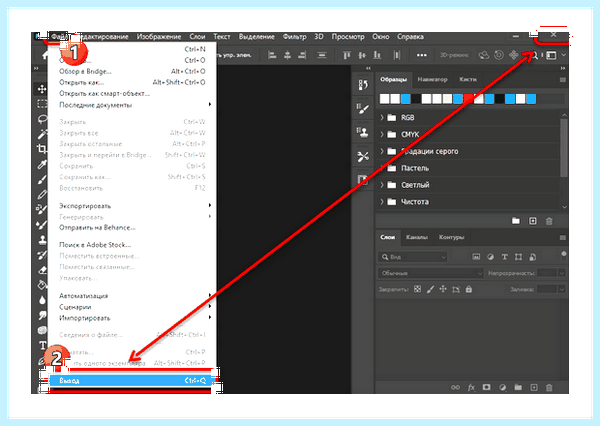Select the Clone Stamp tool
The height and width of the screenshot is (426, 600).
pos(42,240)
